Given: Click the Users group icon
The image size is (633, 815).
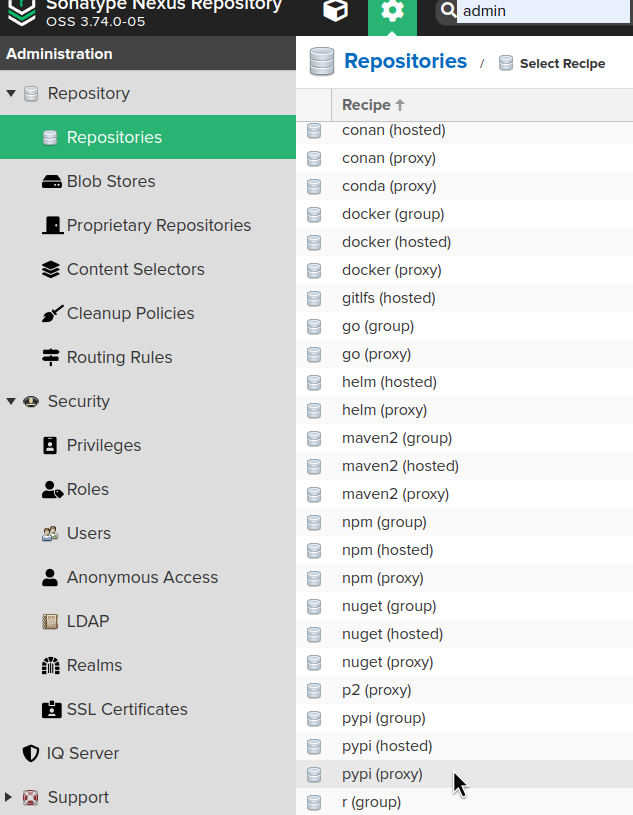Looking at the screenshot, I should pyautogui.click(x=50, y=534).
